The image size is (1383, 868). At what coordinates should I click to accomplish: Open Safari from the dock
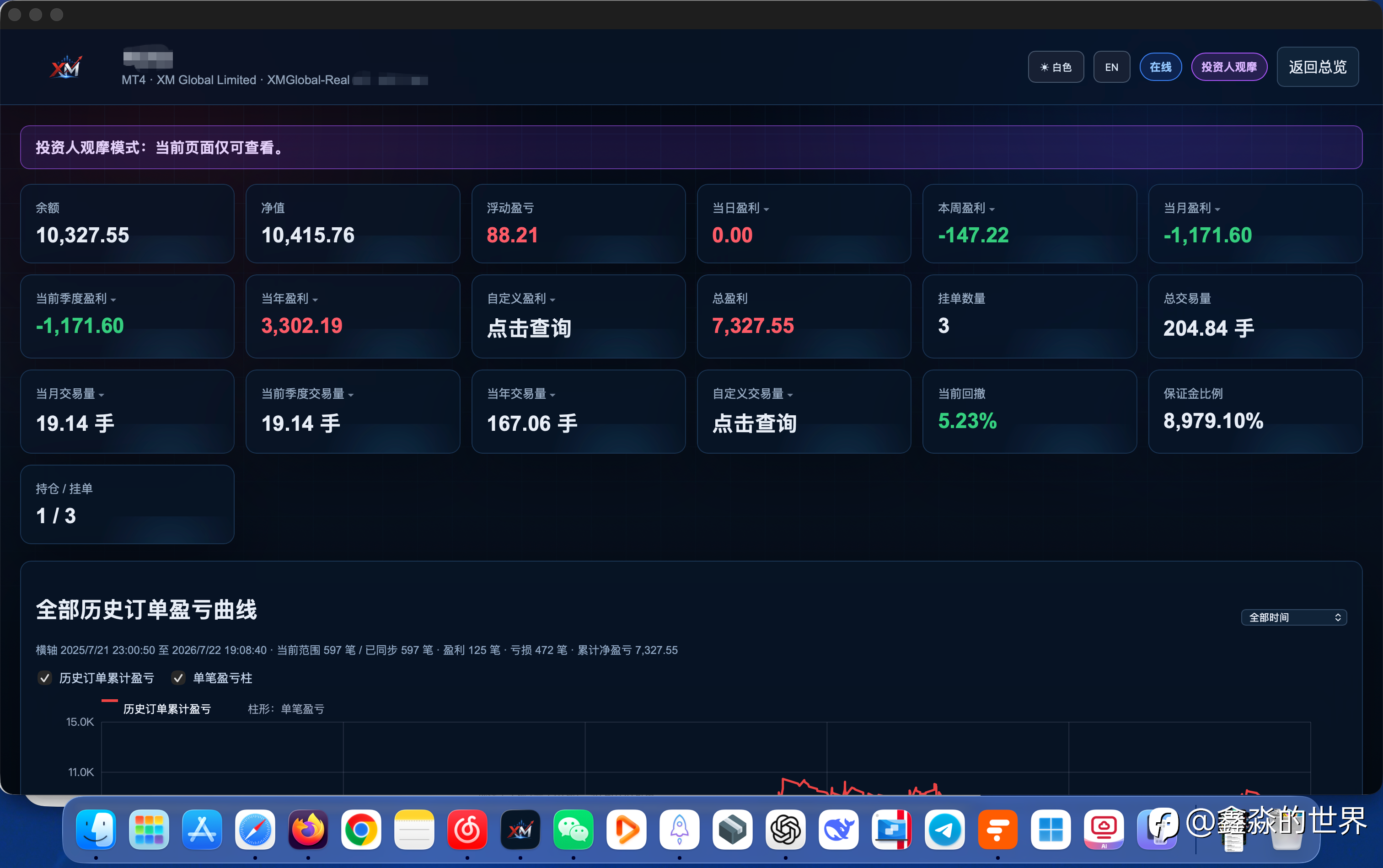pos(255,829)
